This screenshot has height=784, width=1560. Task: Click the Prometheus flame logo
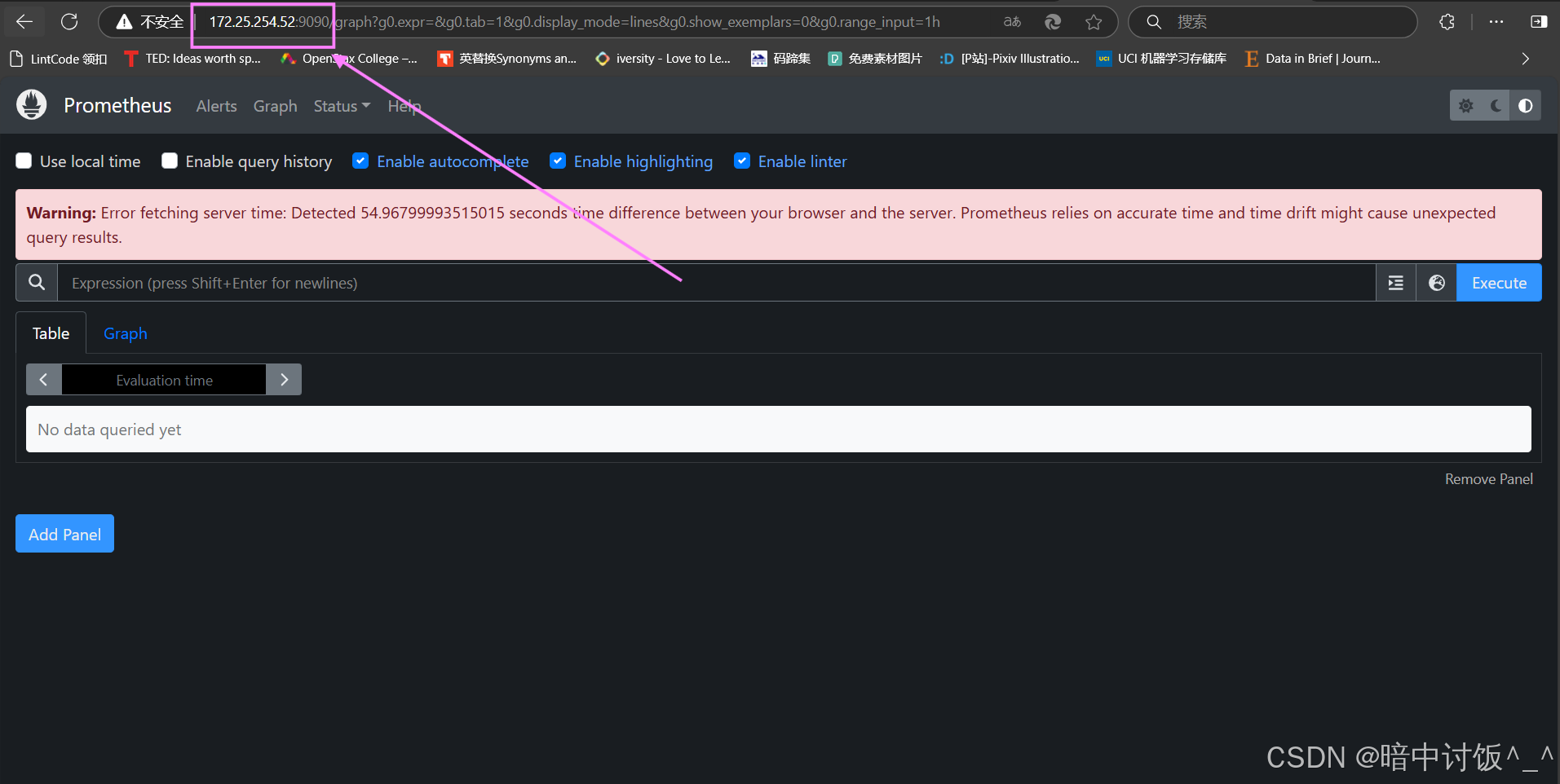coord(32,105)
